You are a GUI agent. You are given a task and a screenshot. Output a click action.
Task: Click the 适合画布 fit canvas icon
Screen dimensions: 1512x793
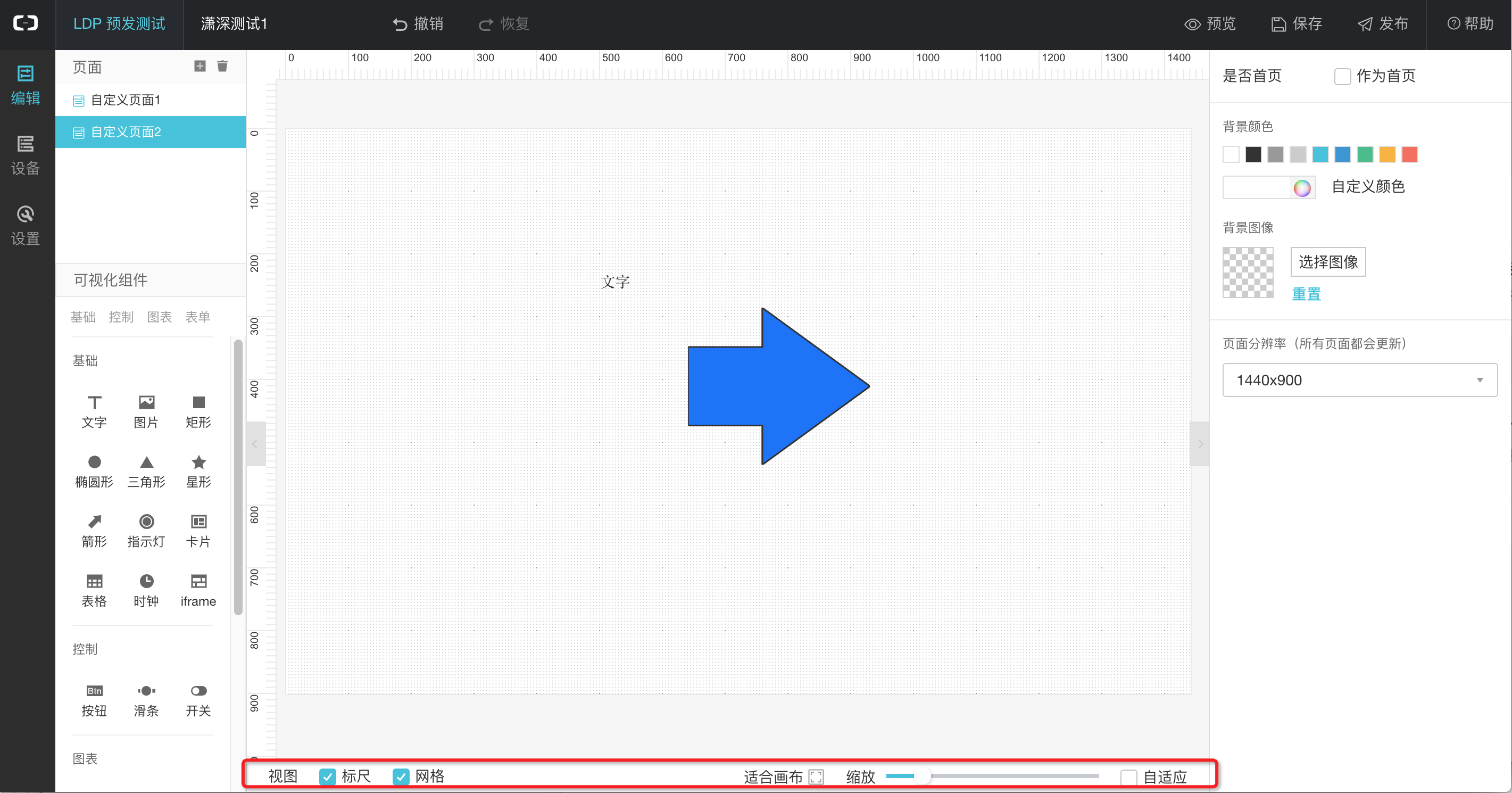click(x=816, y=777)
